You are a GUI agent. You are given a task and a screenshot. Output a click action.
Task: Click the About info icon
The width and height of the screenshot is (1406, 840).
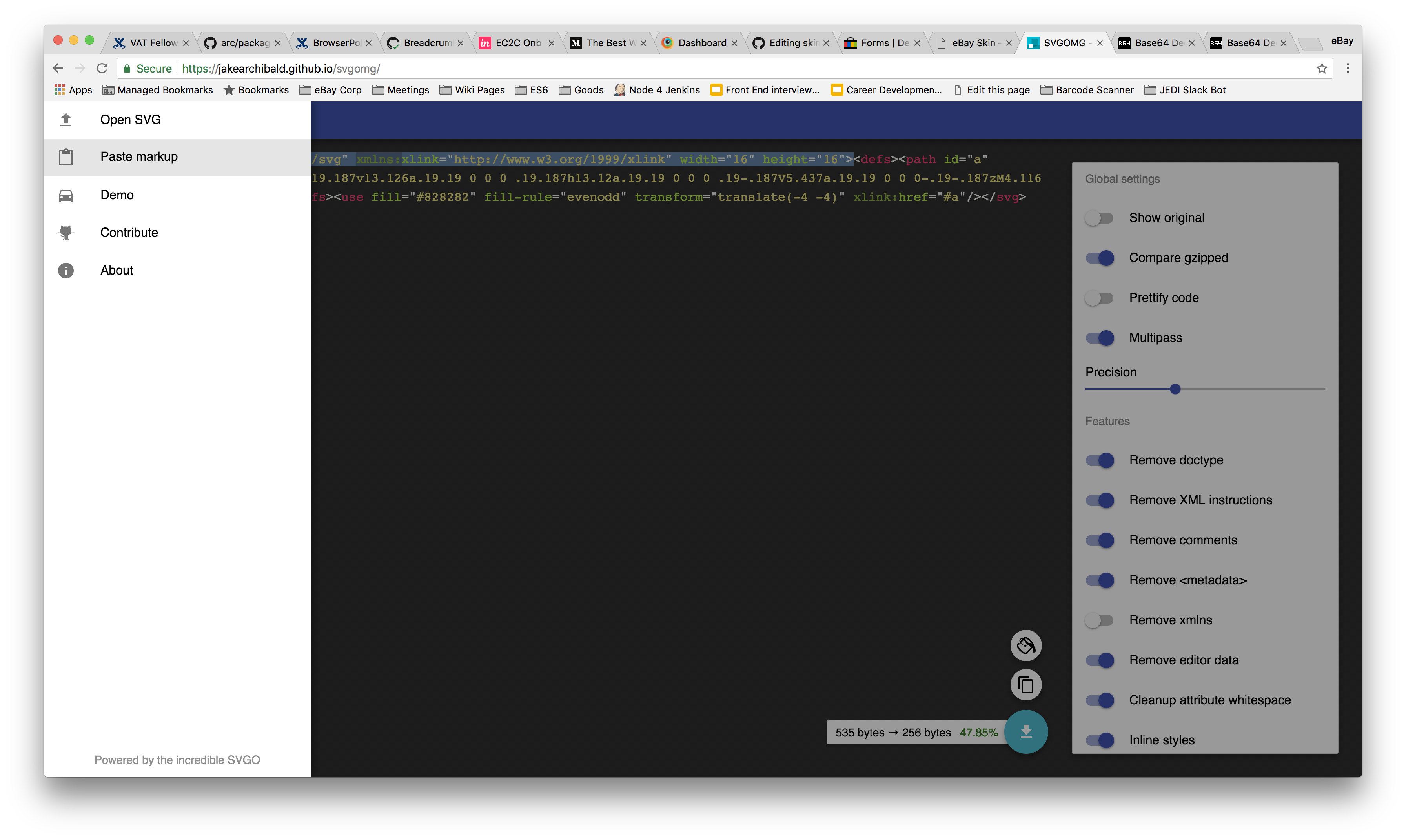click(x=66, y=270)
